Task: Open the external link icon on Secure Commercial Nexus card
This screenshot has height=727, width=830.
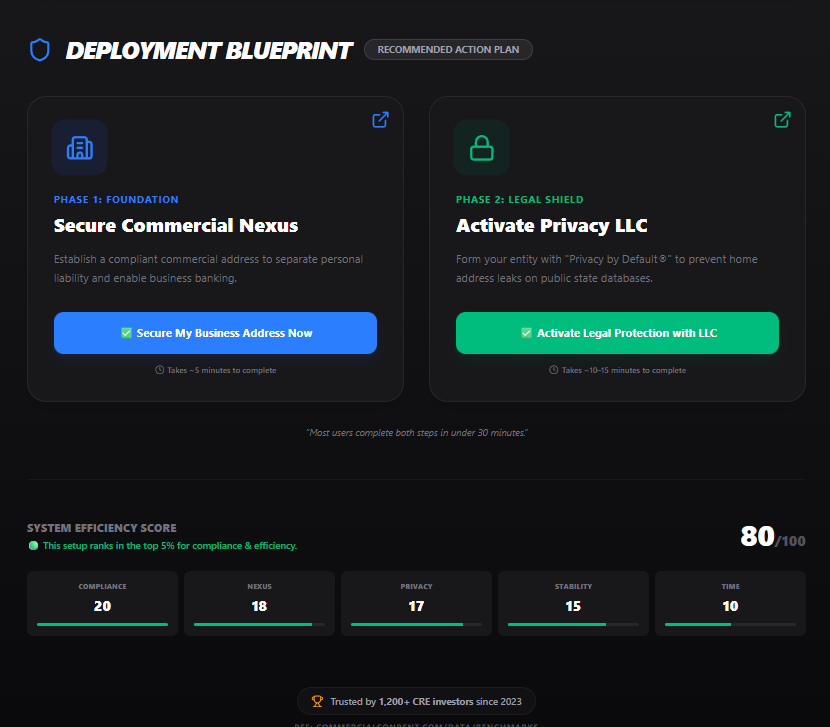Action: click(380, 119)
